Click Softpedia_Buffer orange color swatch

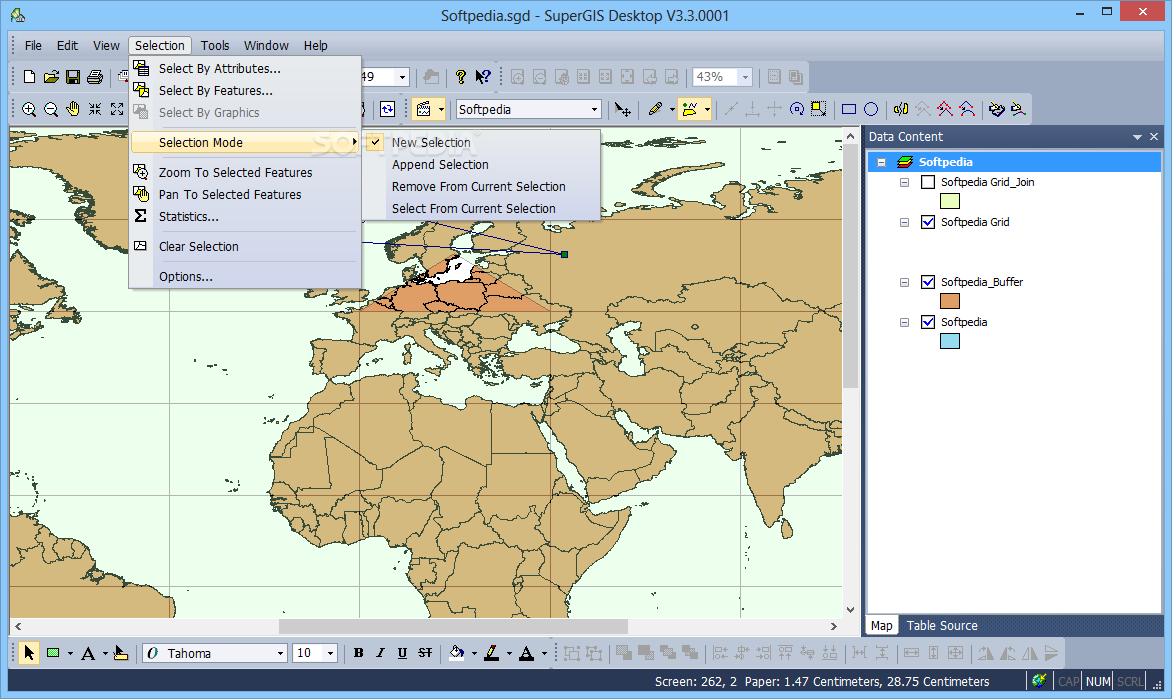click(x=949, y=301)
